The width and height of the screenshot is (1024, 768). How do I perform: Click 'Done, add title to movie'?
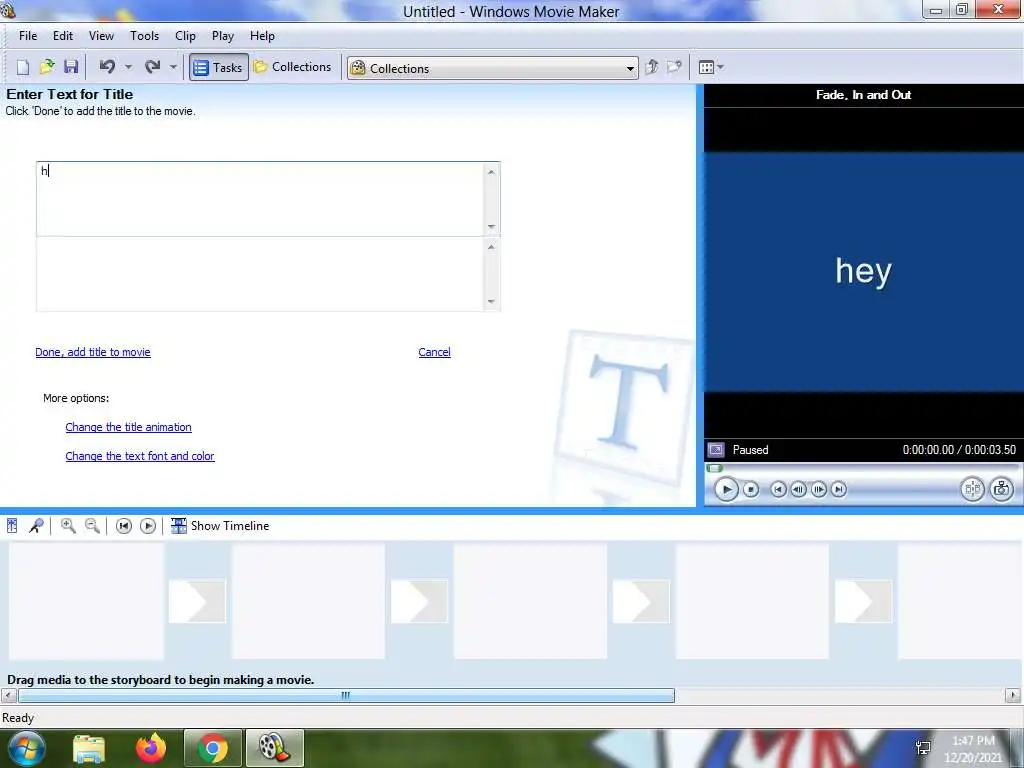coord(93,352)
